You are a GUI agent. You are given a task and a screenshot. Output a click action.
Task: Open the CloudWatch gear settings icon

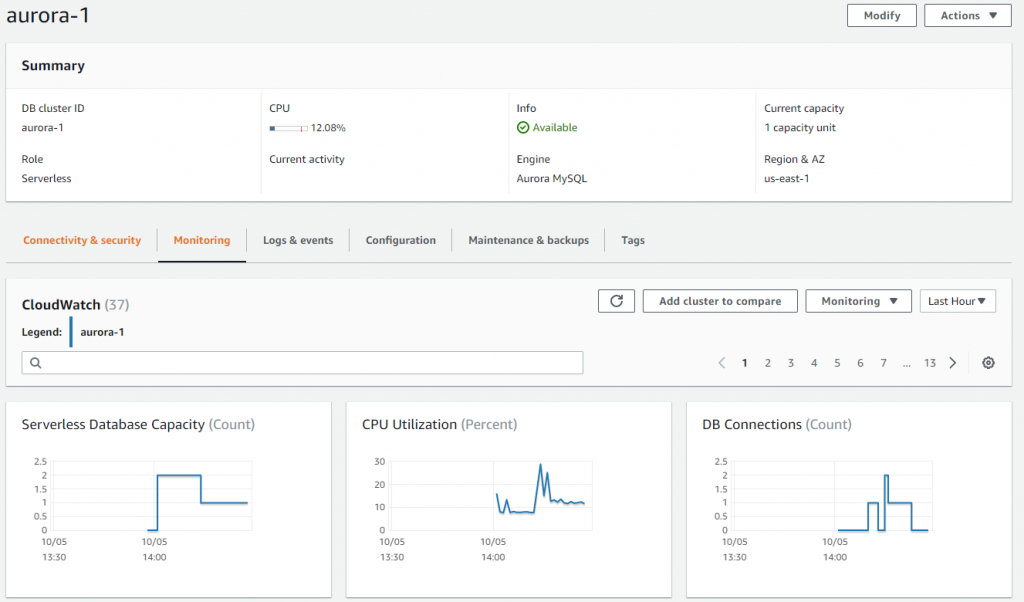click(988, 363)
